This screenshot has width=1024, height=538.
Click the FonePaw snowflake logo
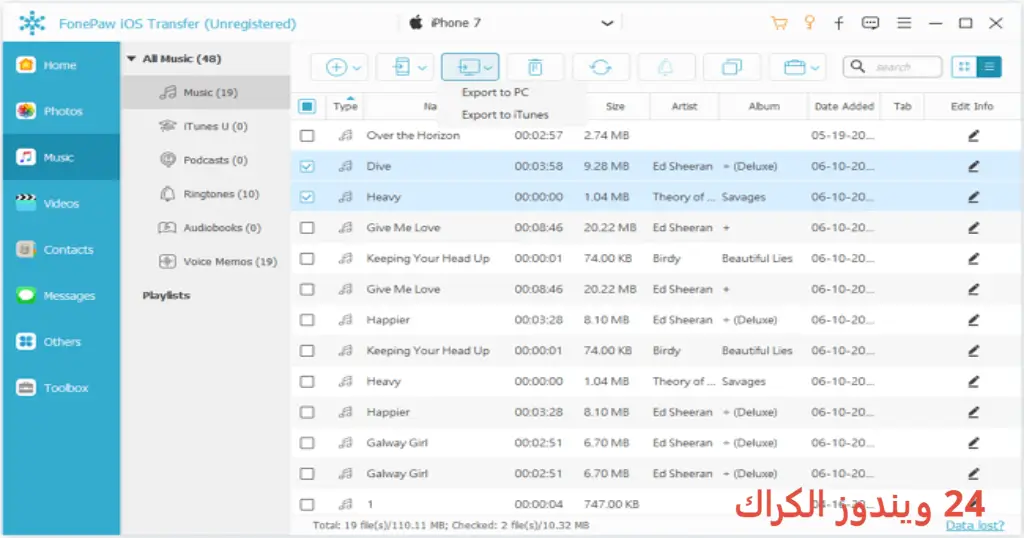coord(31,24)
